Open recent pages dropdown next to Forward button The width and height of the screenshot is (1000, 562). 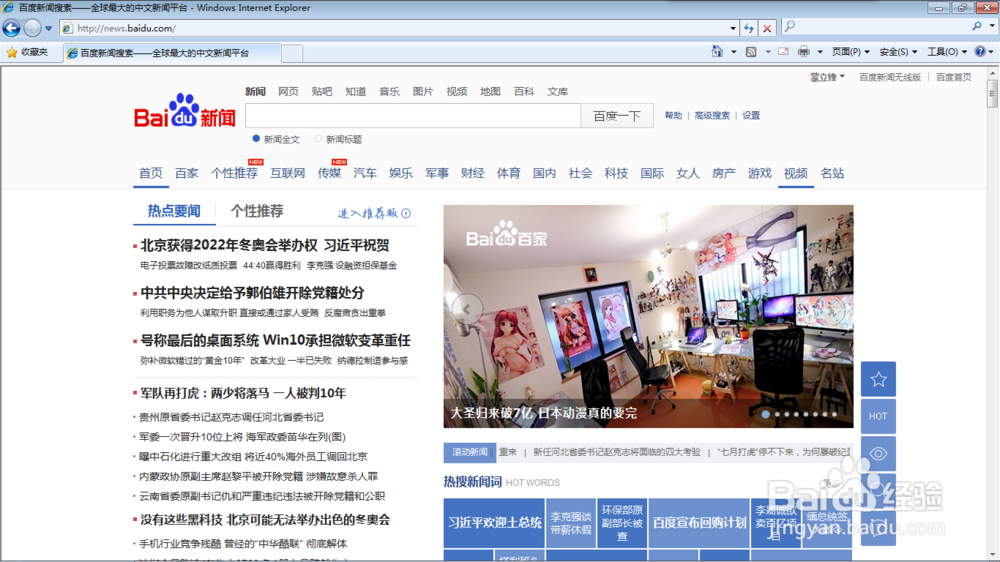pyautogui.click(x=48, y=28)
